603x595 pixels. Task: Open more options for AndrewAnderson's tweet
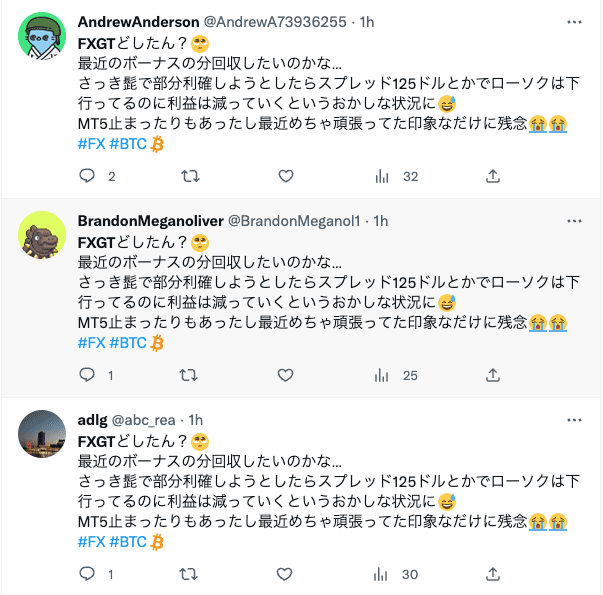click(x=573, y=22)
